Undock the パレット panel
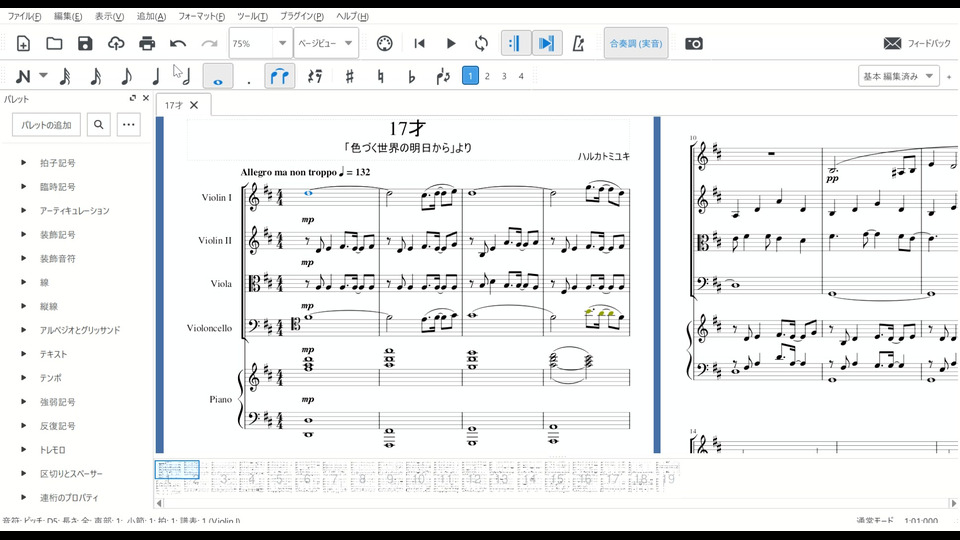The image size is (960, 540). point(133,98)
